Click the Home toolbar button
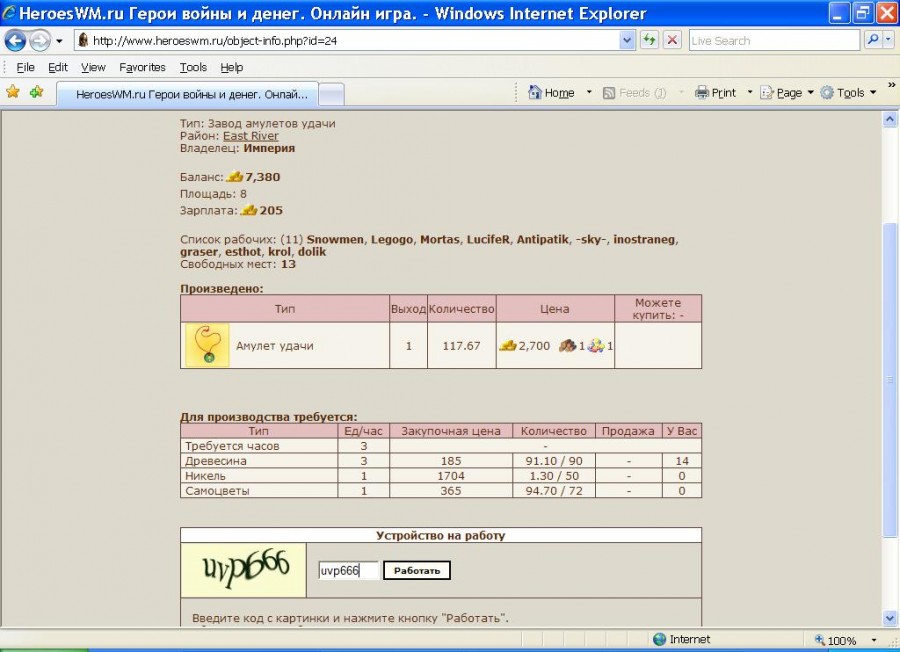The width and height of the screenshot is (900, 652). (552, 92)
